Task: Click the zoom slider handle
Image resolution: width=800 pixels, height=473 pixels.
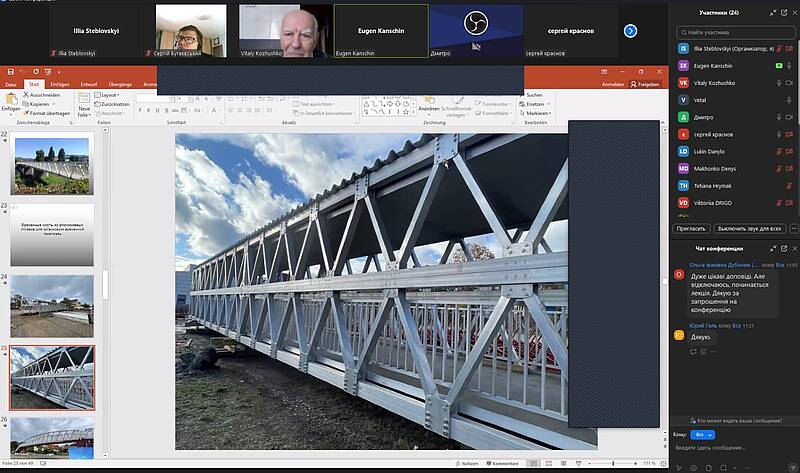Action: (x=613, y=463)
